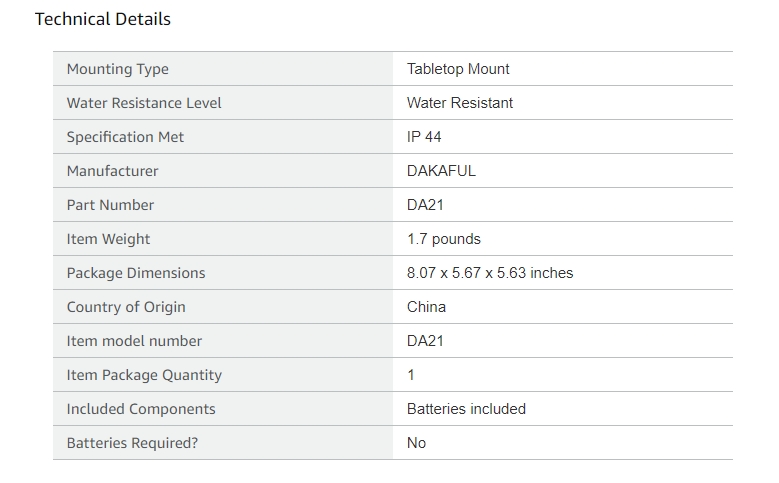Select the Batteries Required? label

coord(132,443)
